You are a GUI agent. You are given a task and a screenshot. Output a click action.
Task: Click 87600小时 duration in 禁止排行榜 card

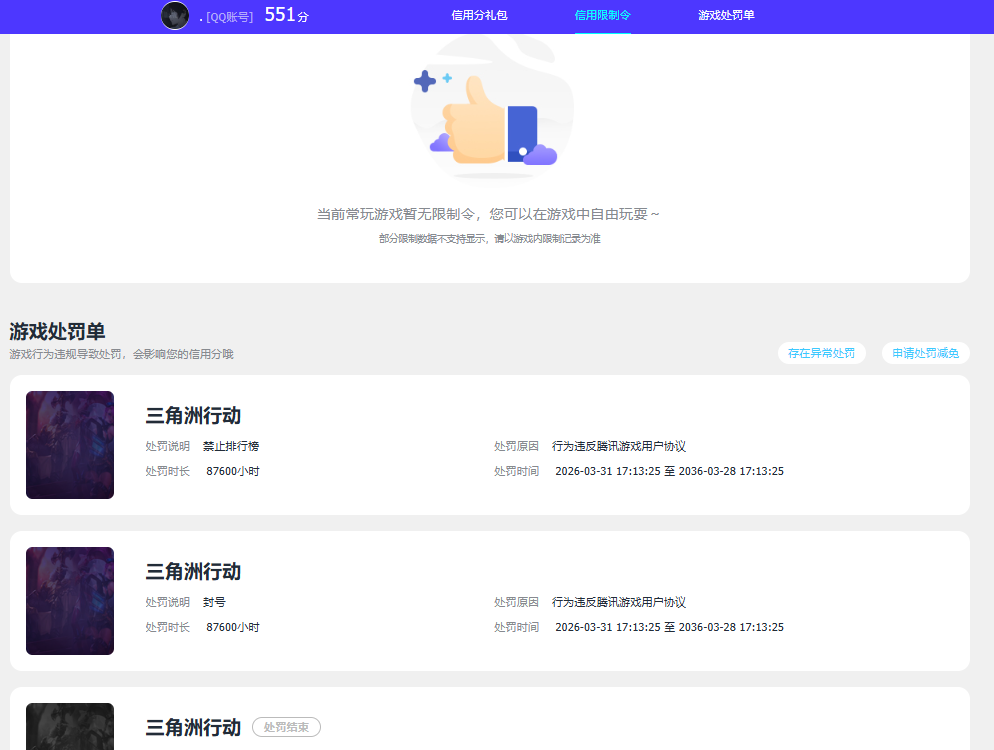coord(233,471)
